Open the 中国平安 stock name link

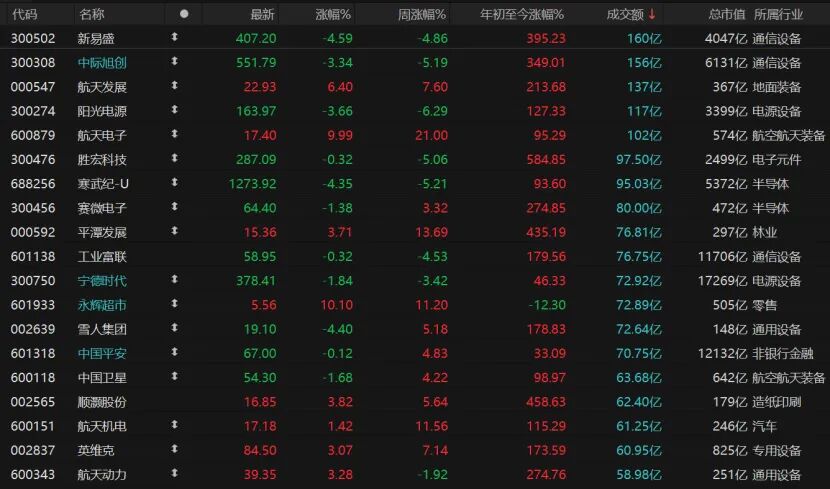102,353
